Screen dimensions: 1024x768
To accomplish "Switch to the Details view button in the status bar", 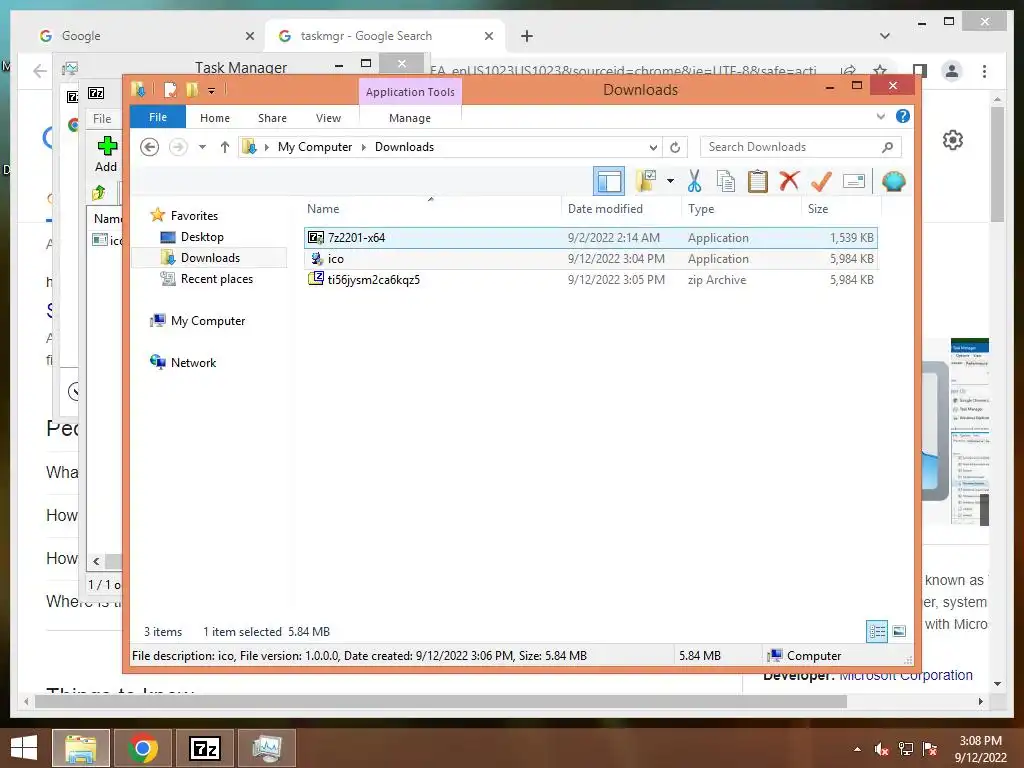I will [x=876, y=631].
